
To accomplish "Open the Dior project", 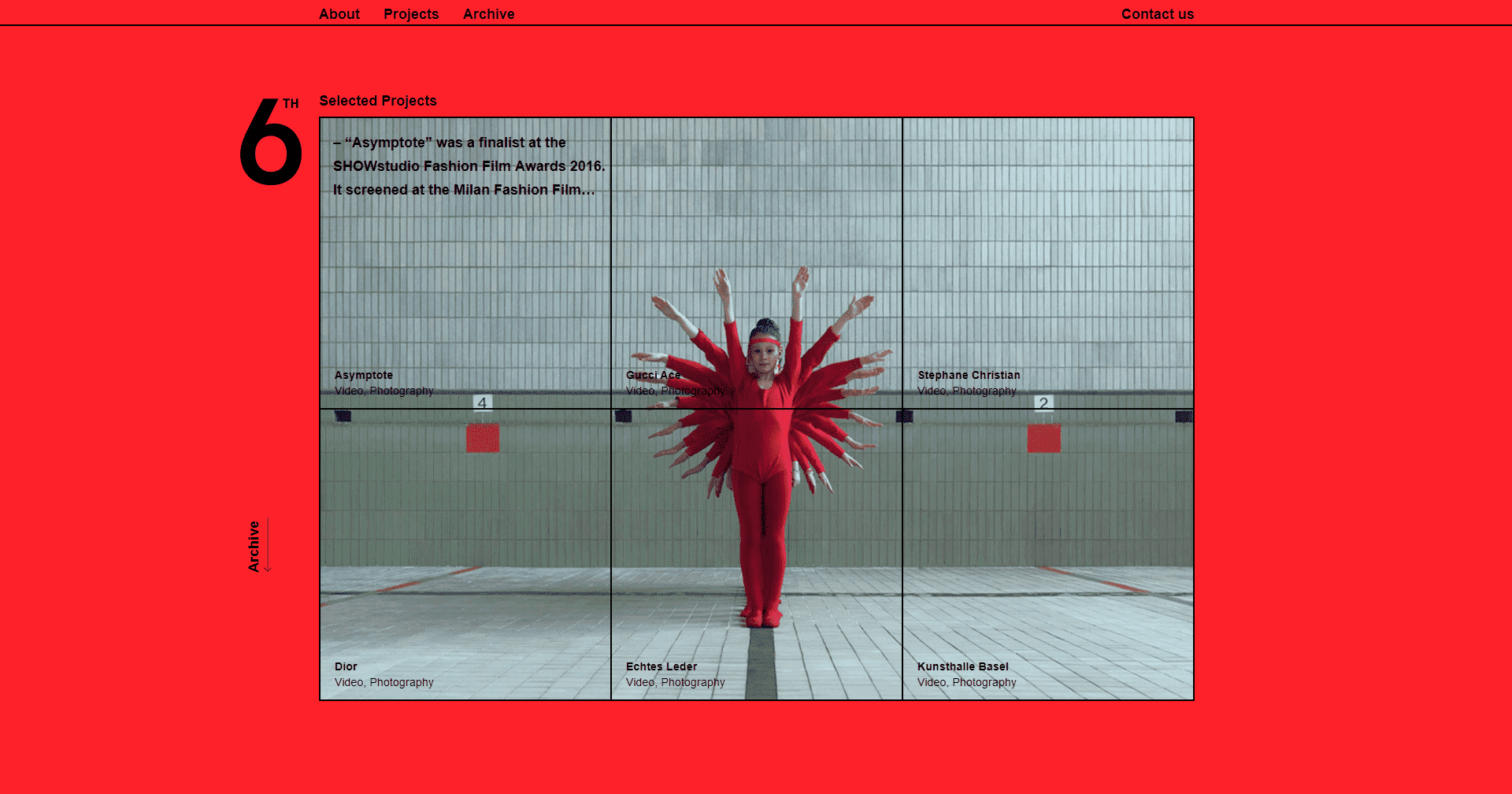I will coord(346,666).
